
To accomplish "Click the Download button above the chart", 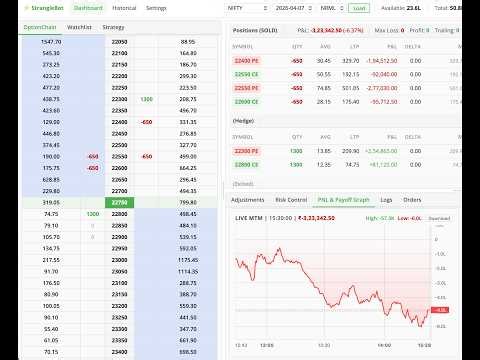I will pos(439,218).
